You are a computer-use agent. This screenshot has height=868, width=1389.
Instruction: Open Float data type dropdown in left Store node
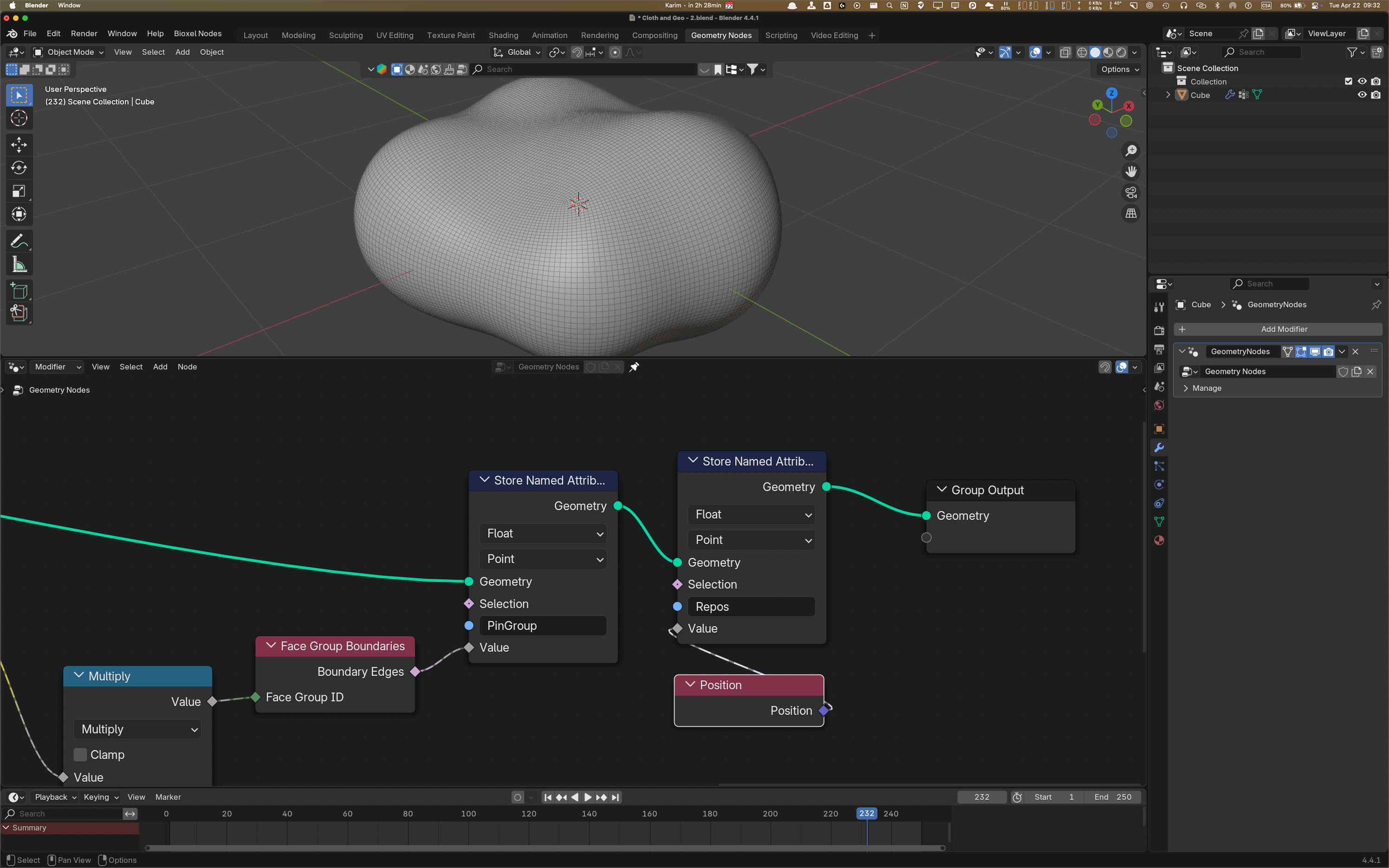(543, 534)
